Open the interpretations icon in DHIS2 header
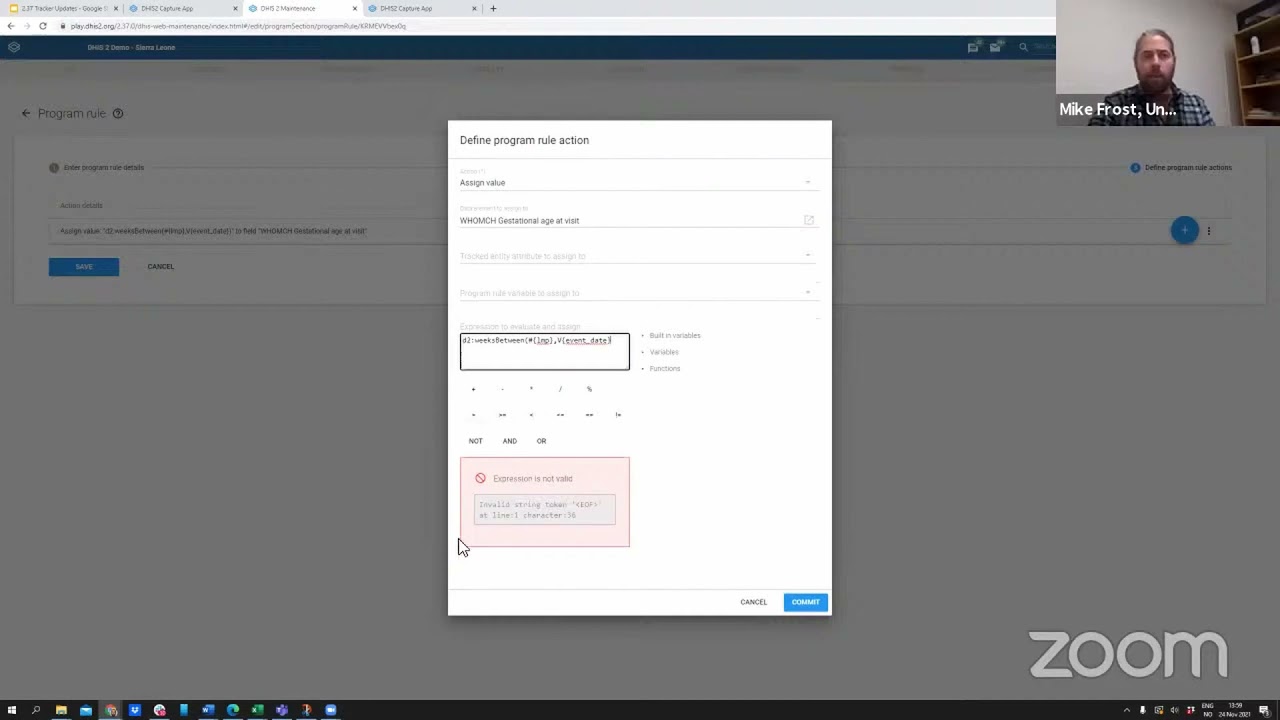This screenshot has height=720, width=1280. [x=973, y=47]
